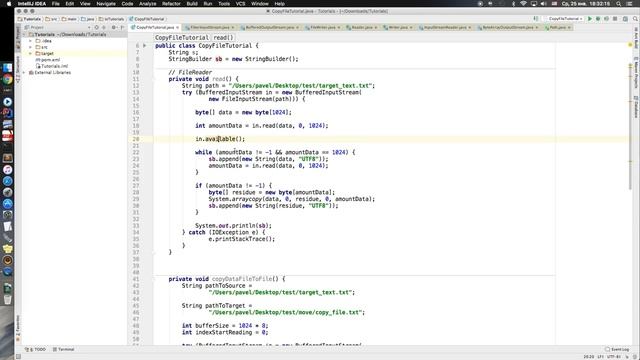Toggle the Project side tool window
This screenshot has width=640, height=360.
coord(18,38)
